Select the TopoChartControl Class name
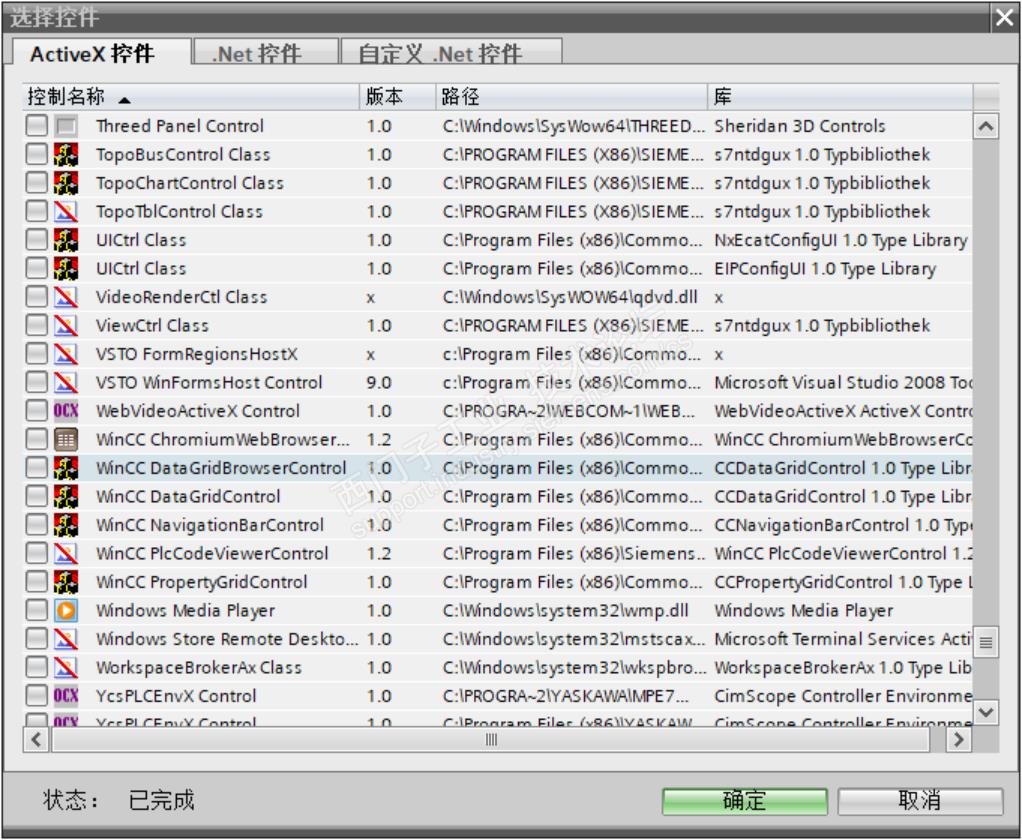This screenshot has width=1022, height=840. tap(190, 183)
